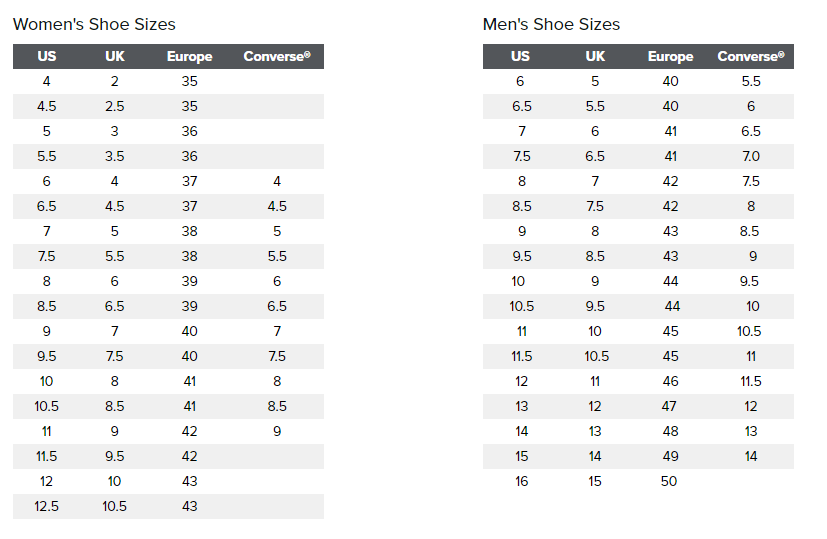This screenshot has height=539, width=827.
Task: Select the UK header in women's table
Action: click(114, 56)
